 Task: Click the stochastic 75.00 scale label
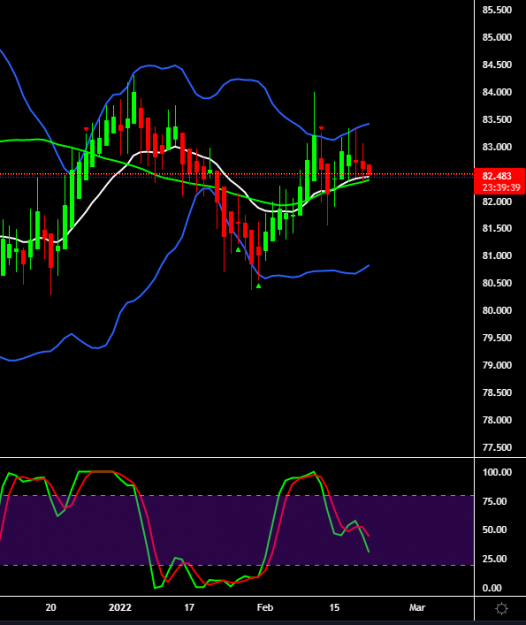(x=495, y=501)
